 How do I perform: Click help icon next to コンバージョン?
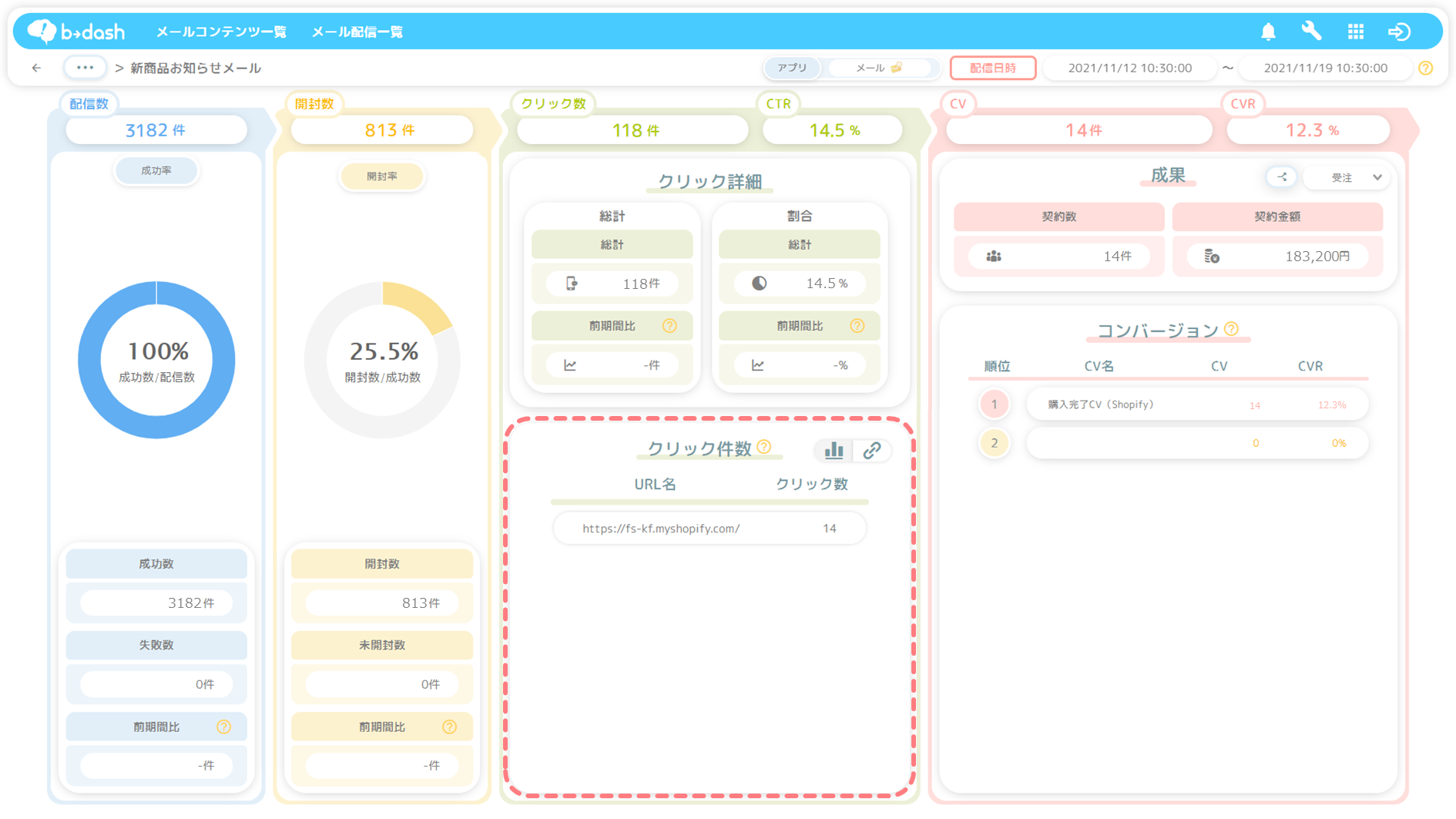click(1231, 329)
